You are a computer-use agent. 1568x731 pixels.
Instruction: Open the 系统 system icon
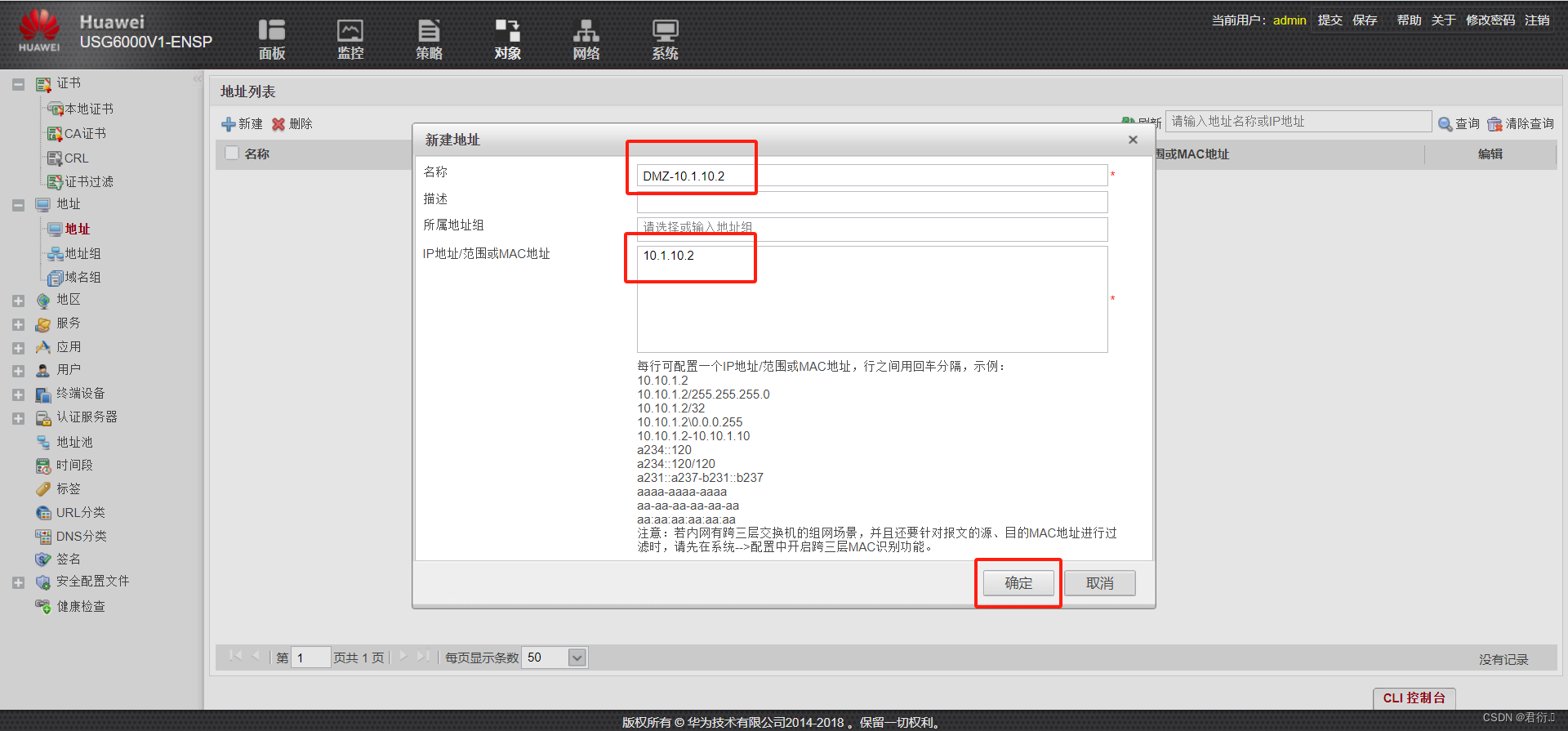pyautogui.click(x=665, y=30)
